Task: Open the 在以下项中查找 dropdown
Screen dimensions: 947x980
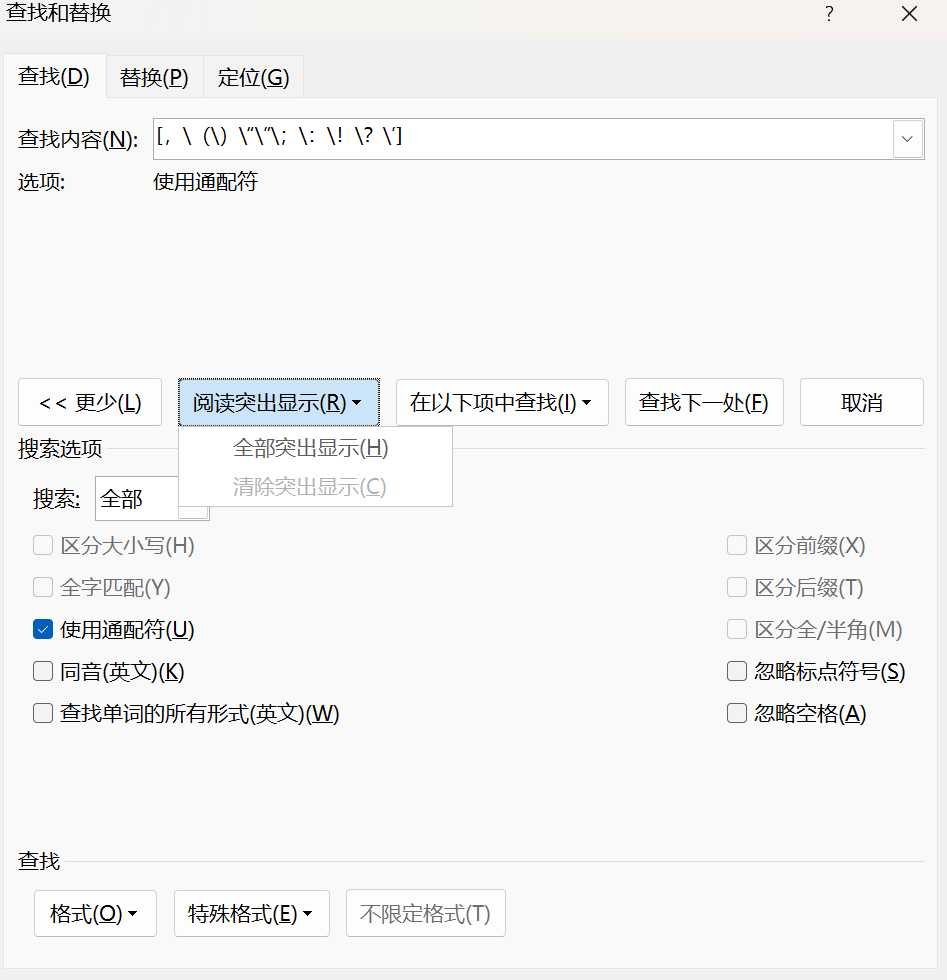Action: [x=502, y=402]
